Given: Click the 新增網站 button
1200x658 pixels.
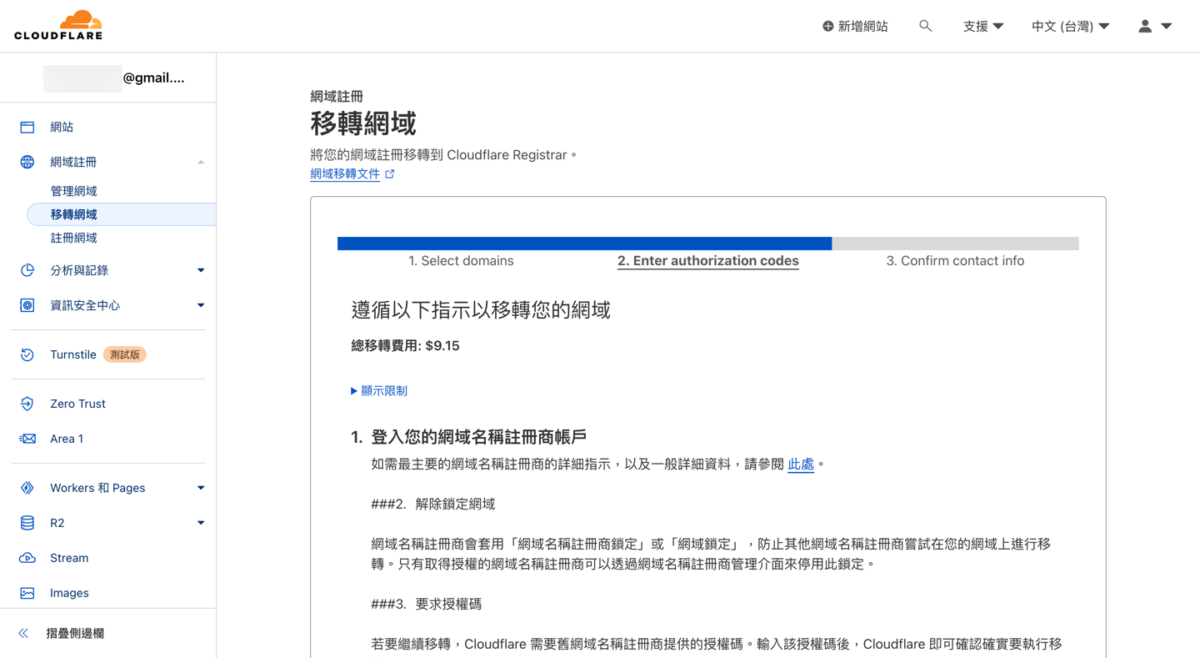Looking at the screenshot, I should [855, 26].
